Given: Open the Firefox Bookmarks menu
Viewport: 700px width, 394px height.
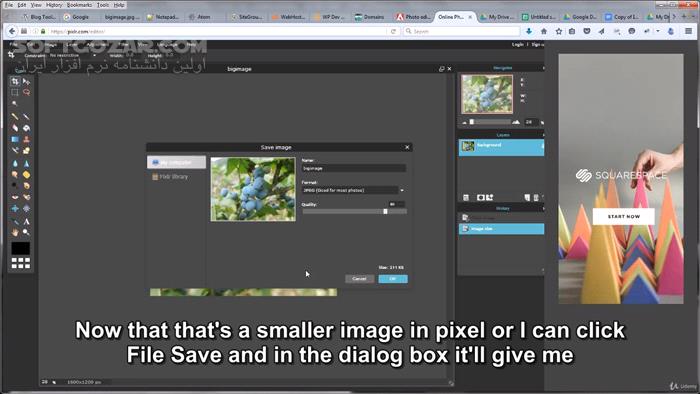Looking at the screenshot, I should coord(79,5).
